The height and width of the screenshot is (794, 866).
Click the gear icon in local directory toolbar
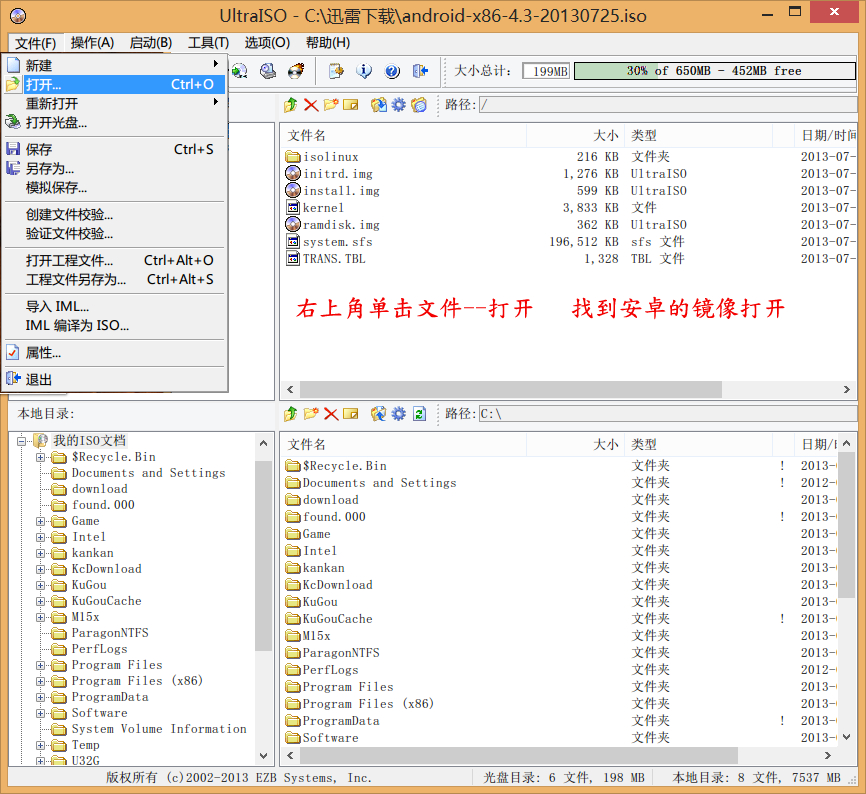399,414
